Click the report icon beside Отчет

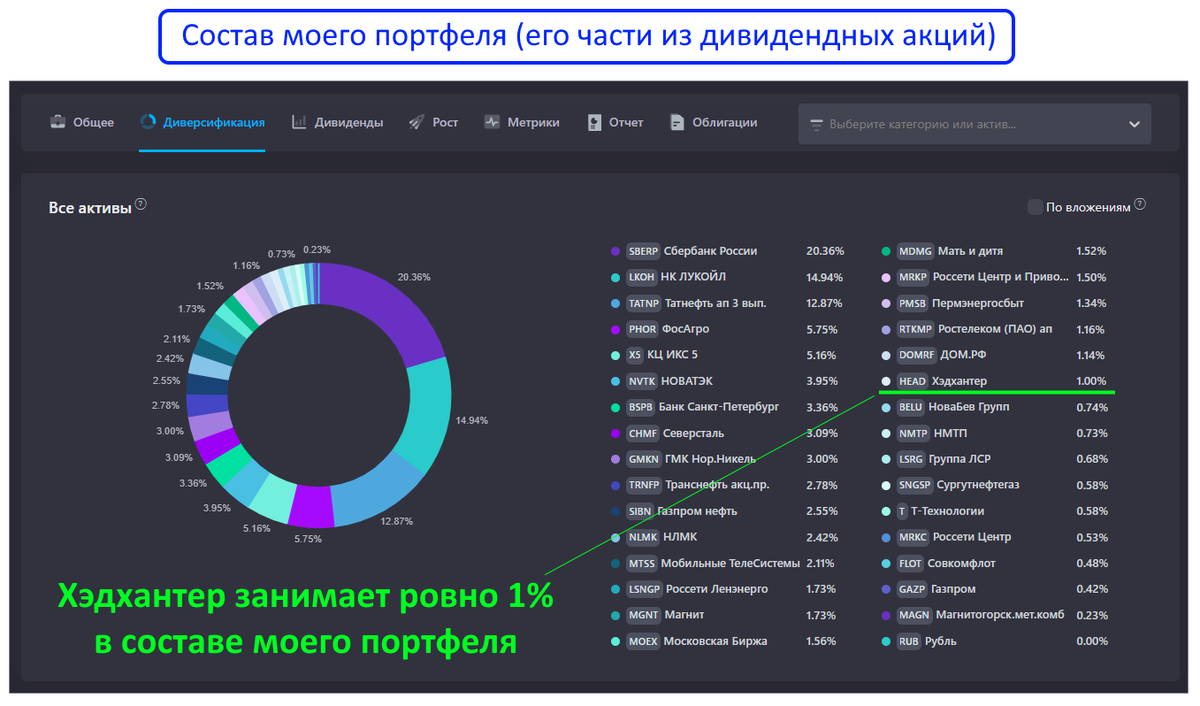coord(594,123)
